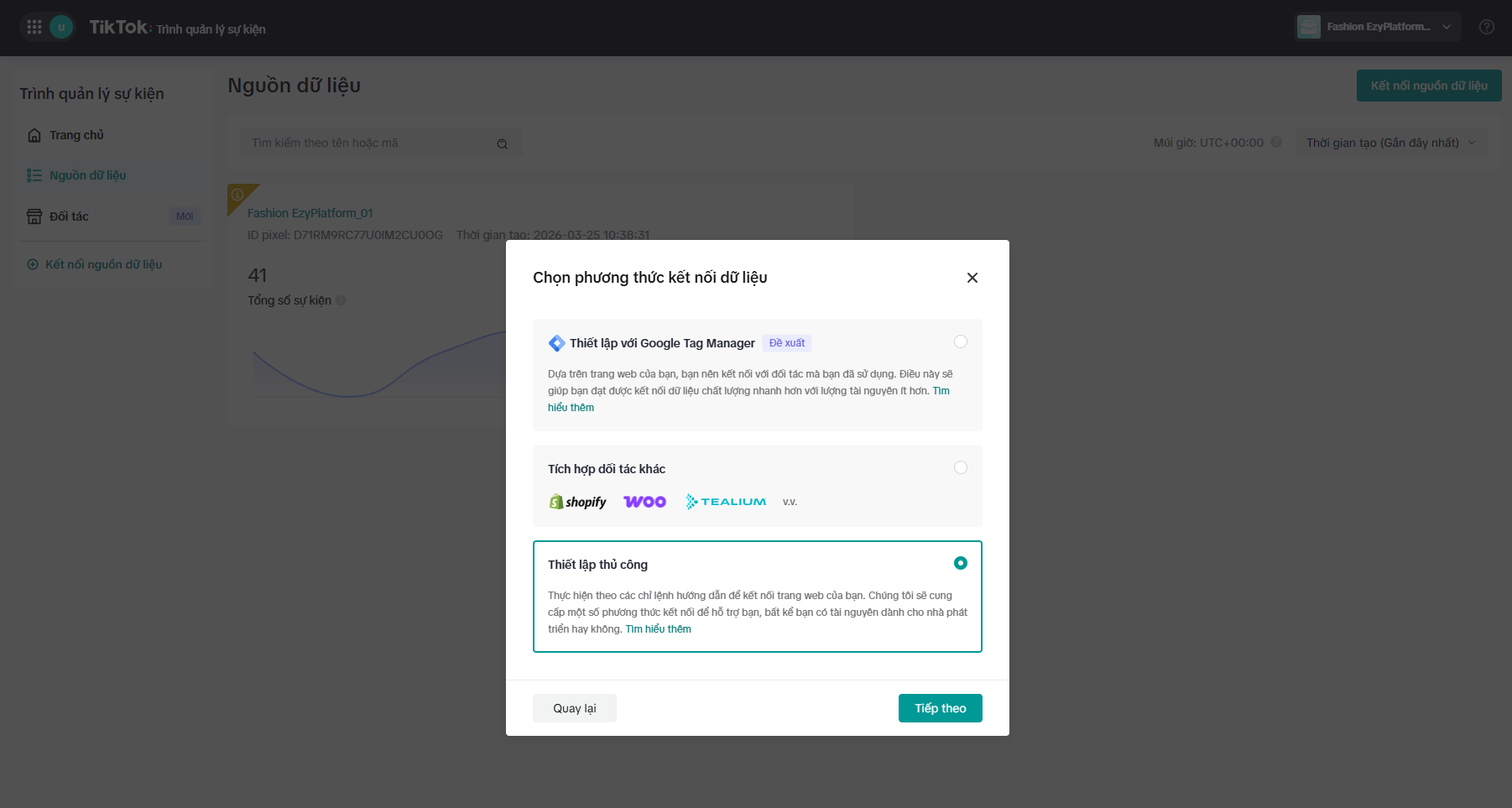Select the Tích hợp đối tác khác radio
The width and height of the screenshot is (1512, 808).
(961, 467)
